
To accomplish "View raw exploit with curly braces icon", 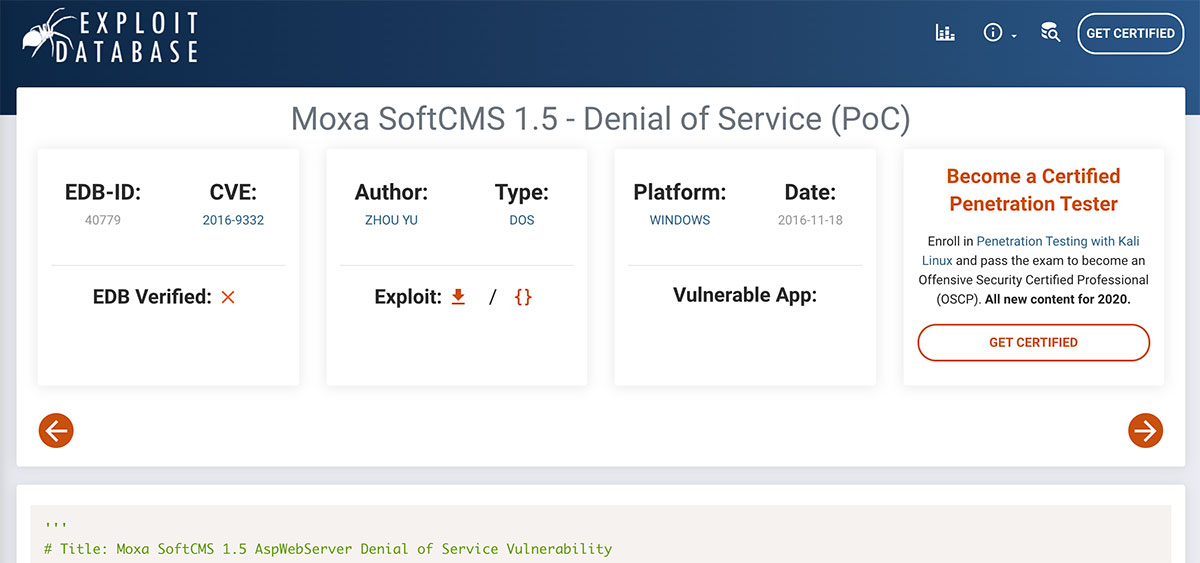I will tap(523, 297).
